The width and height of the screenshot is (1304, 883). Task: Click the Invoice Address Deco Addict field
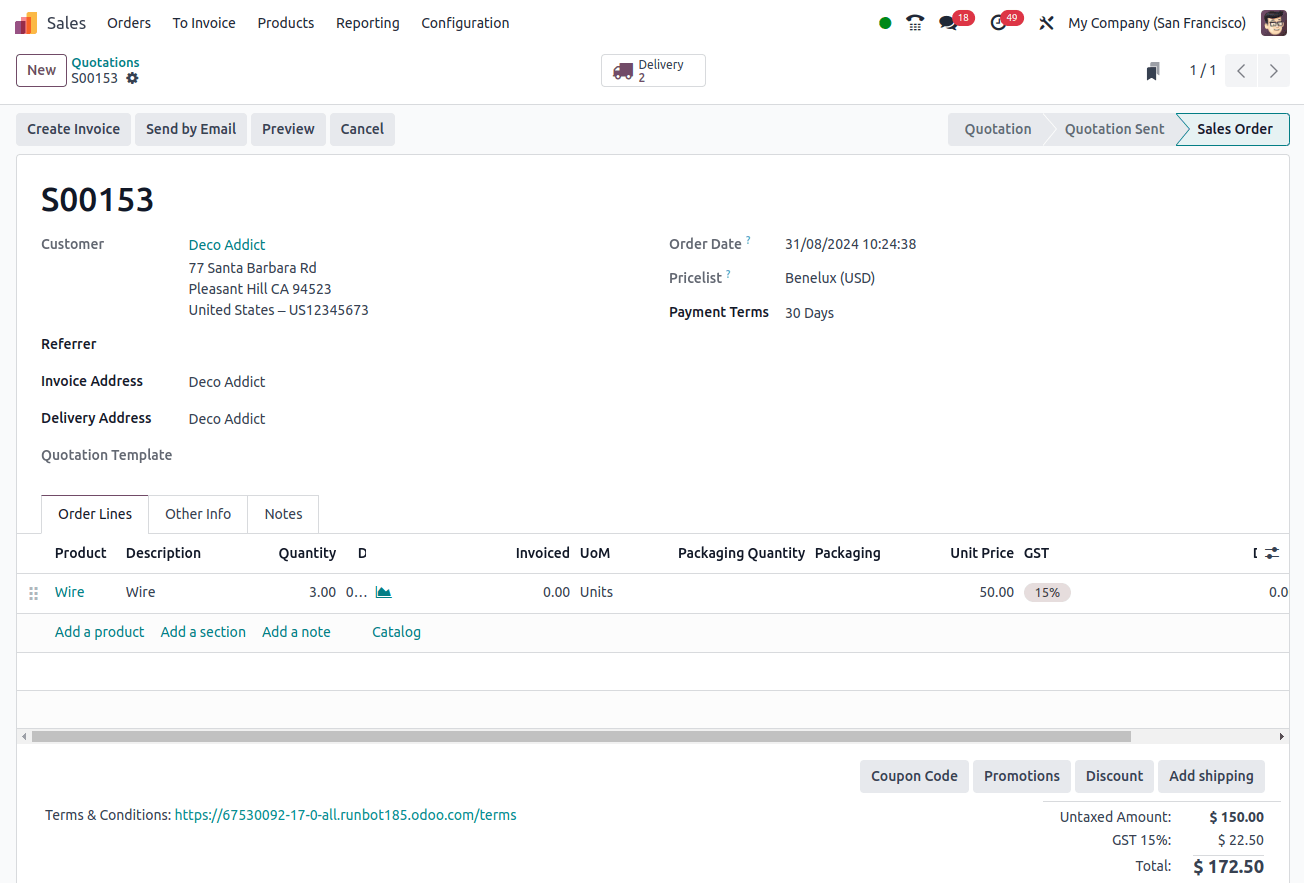tap(227, 382)
